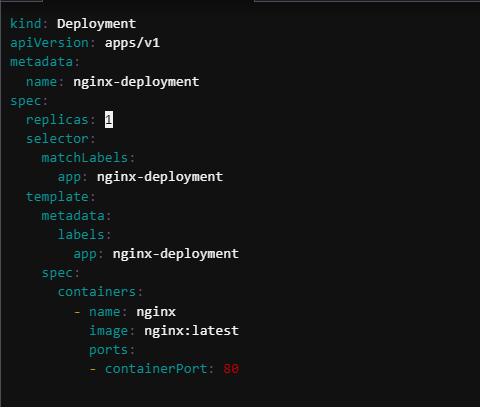The width and height of the screenshot is (480, 407).
Task: Click 'name' key under top-level metadata
Action: 41,82
